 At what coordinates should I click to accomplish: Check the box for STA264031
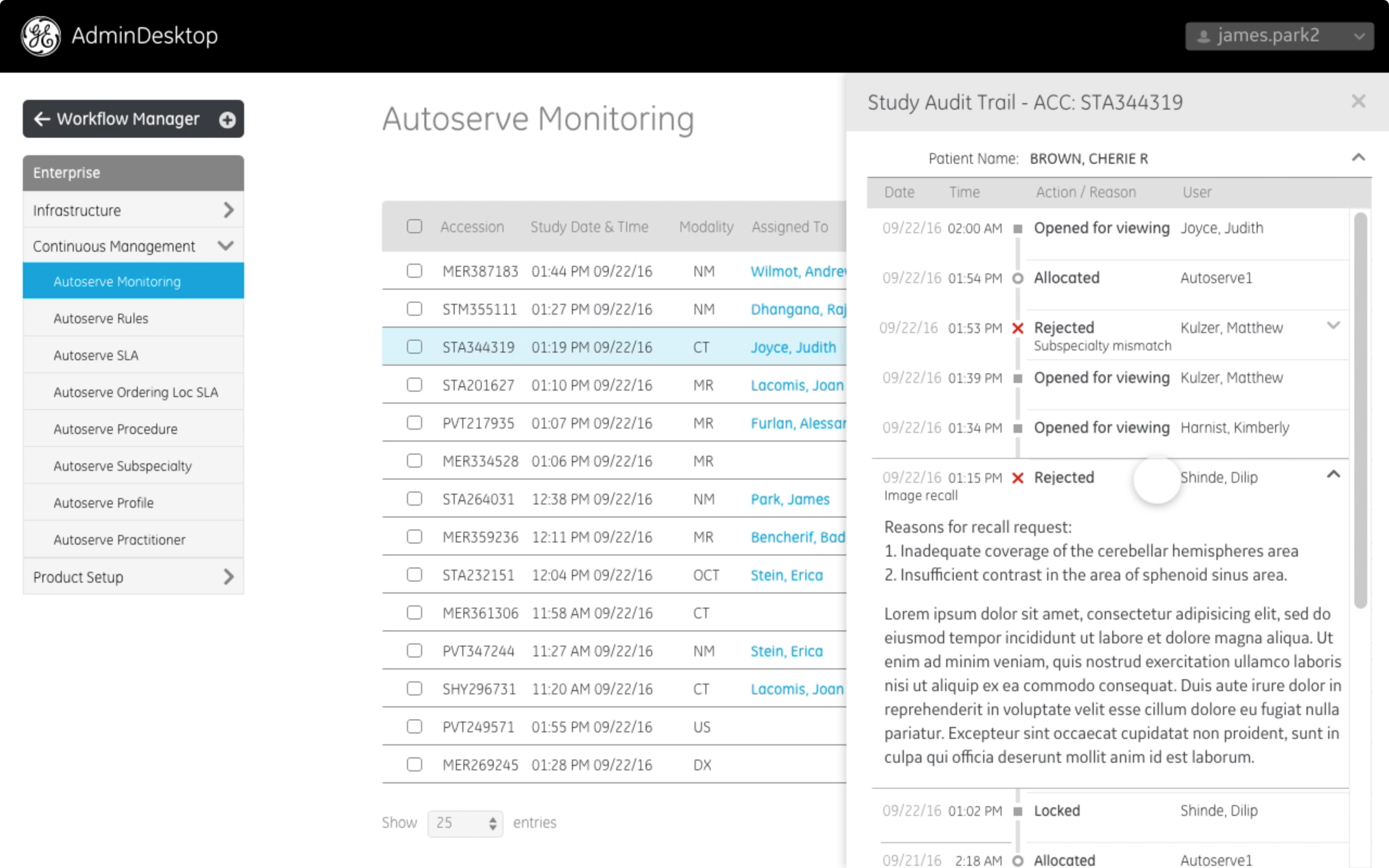click(415, 499)
